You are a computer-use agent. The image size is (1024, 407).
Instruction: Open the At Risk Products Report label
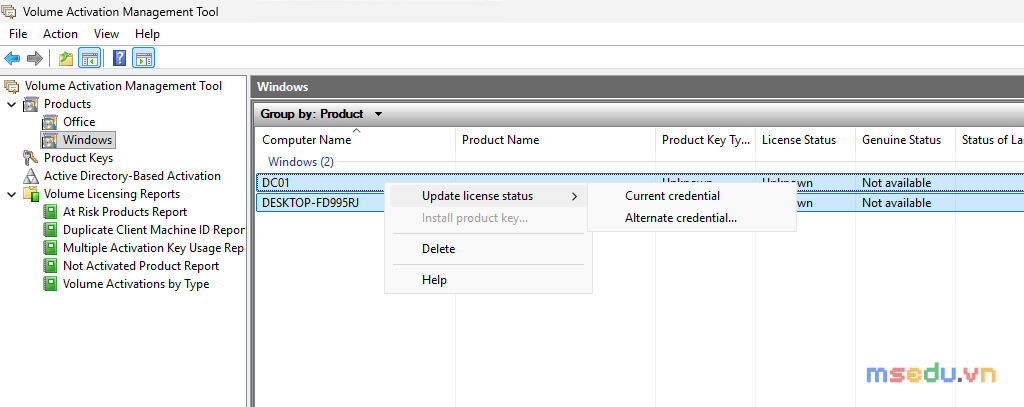(125, 212)
